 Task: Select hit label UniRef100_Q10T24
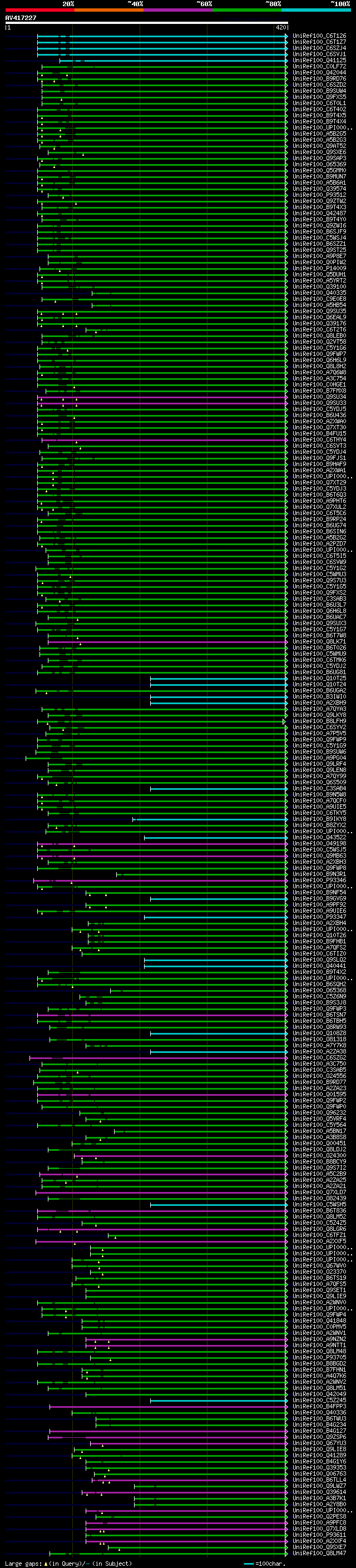(319, 685)
